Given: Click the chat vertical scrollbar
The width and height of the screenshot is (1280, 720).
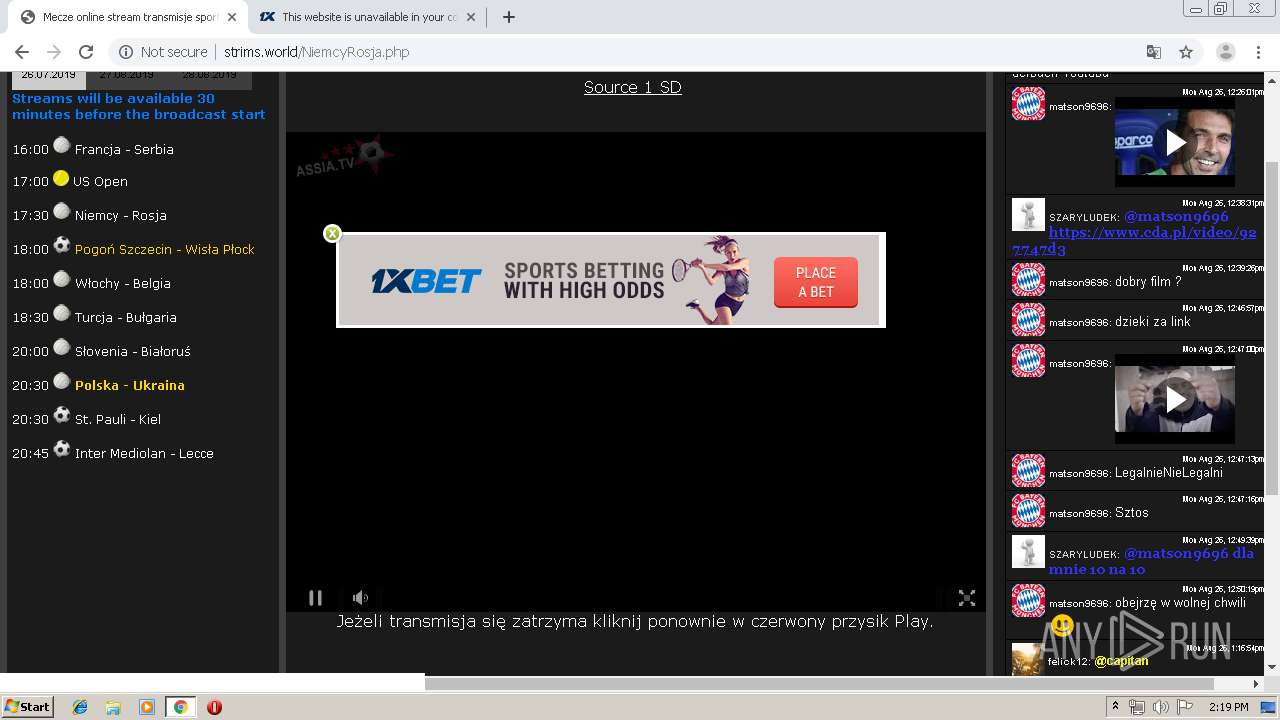Looking at the screenshot, I should tap(1272, 326).
